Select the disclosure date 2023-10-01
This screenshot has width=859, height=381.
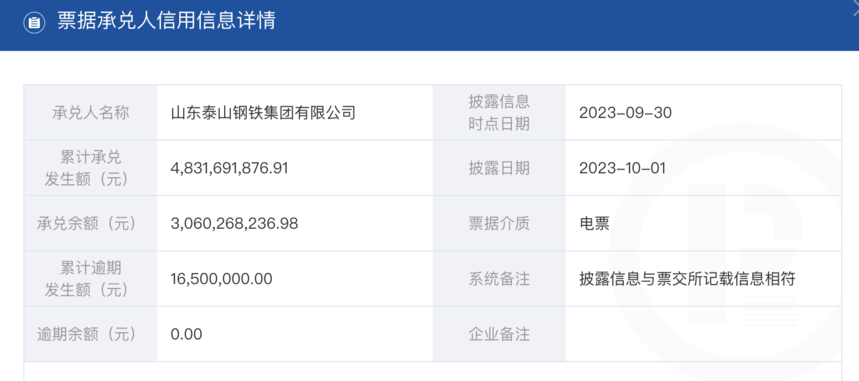622,168
